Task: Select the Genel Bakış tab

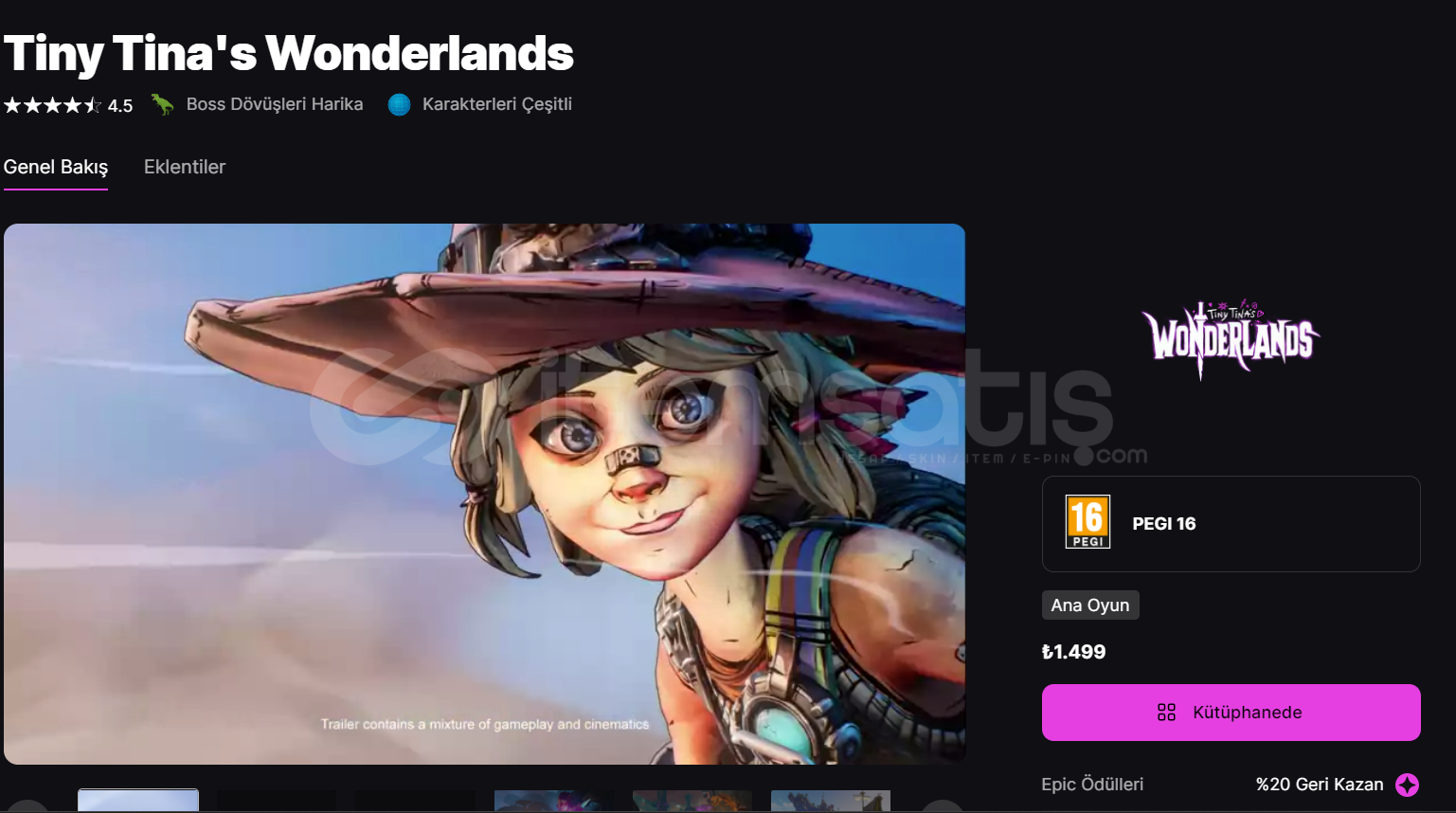Action: pos(56,167)
